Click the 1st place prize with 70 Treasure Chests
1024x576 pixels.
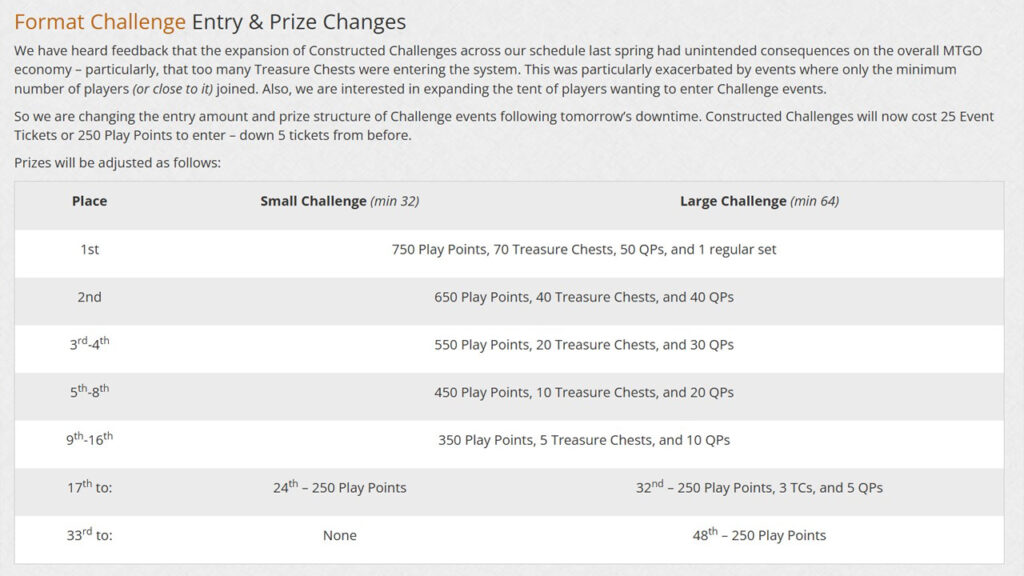tap(584, 249)
